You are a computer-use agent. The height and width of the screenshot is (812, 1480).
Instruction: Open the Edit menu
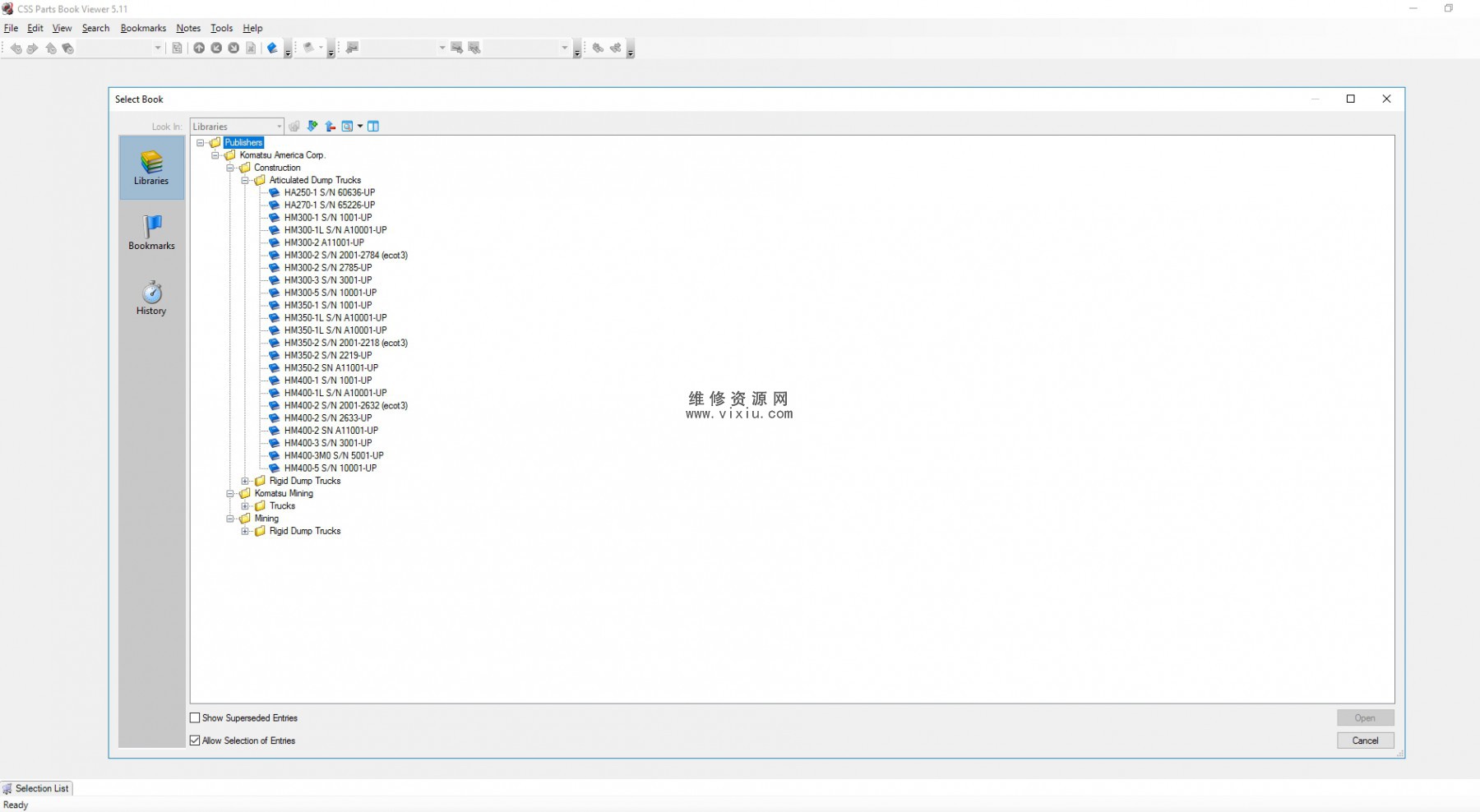(35, 28)
